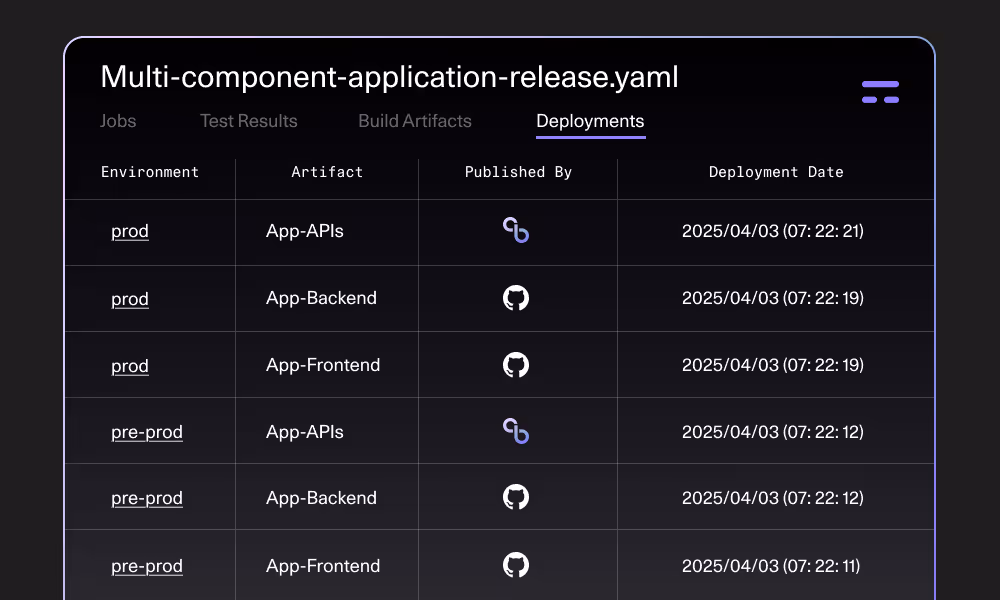Click the purple publisher icon for App-APIs pre-prod

coord(517,431)
